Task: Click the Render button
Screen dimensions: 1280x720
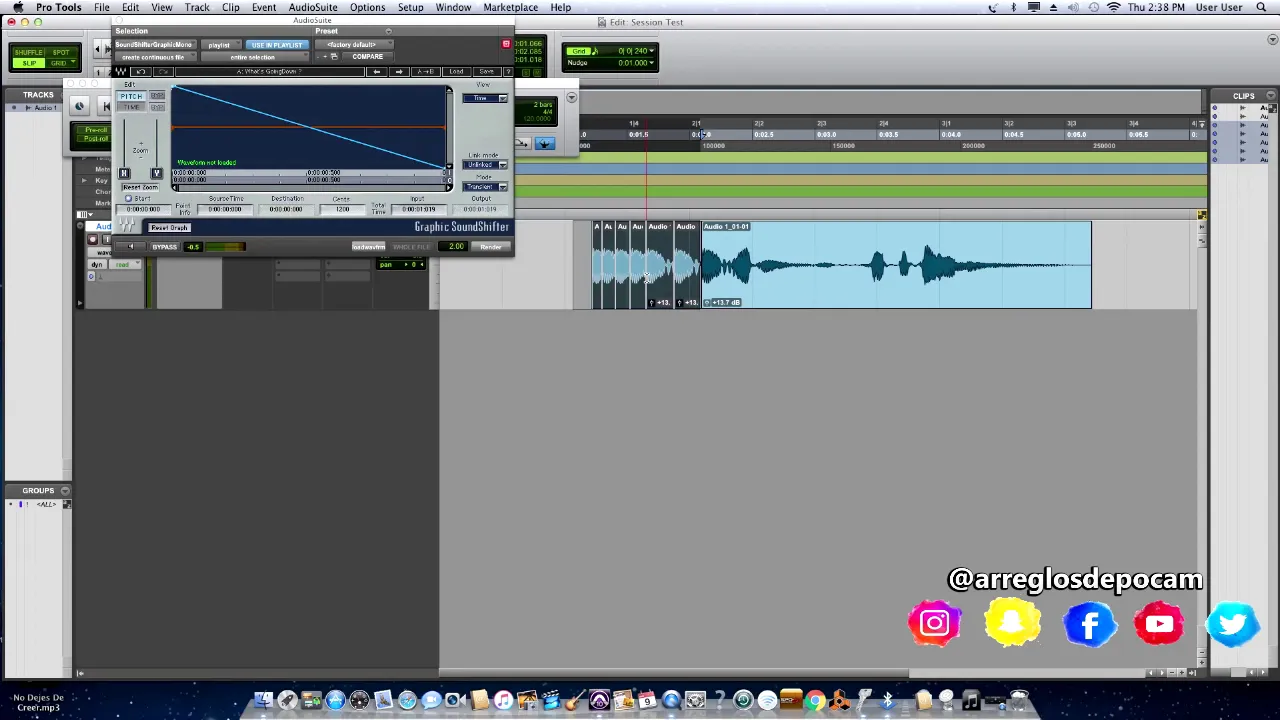Action: click(x=491, y=247)
